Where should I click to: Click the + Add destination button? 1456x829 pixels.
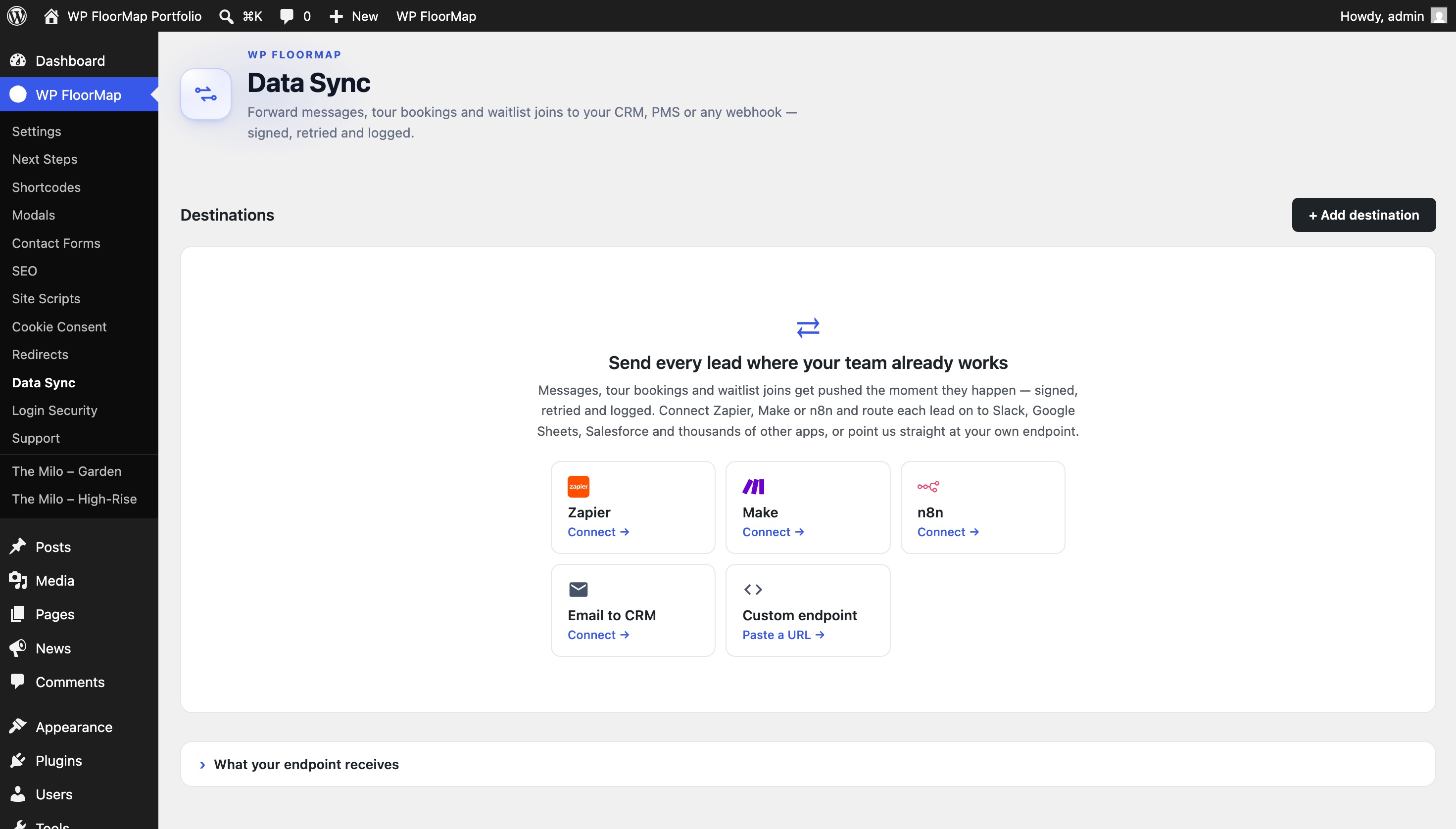1363,215
